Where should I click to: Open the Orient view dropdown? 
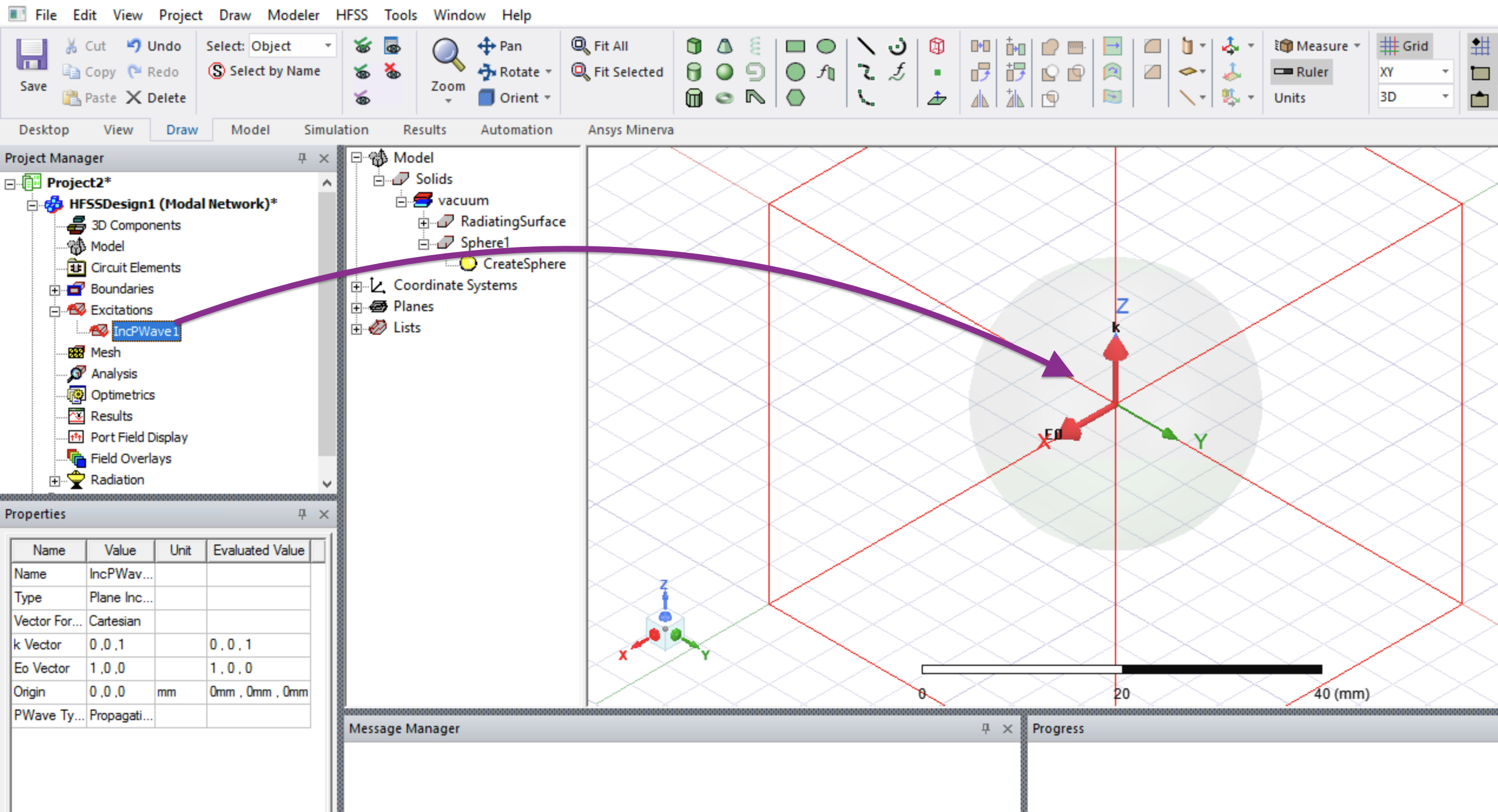(547, 97)
